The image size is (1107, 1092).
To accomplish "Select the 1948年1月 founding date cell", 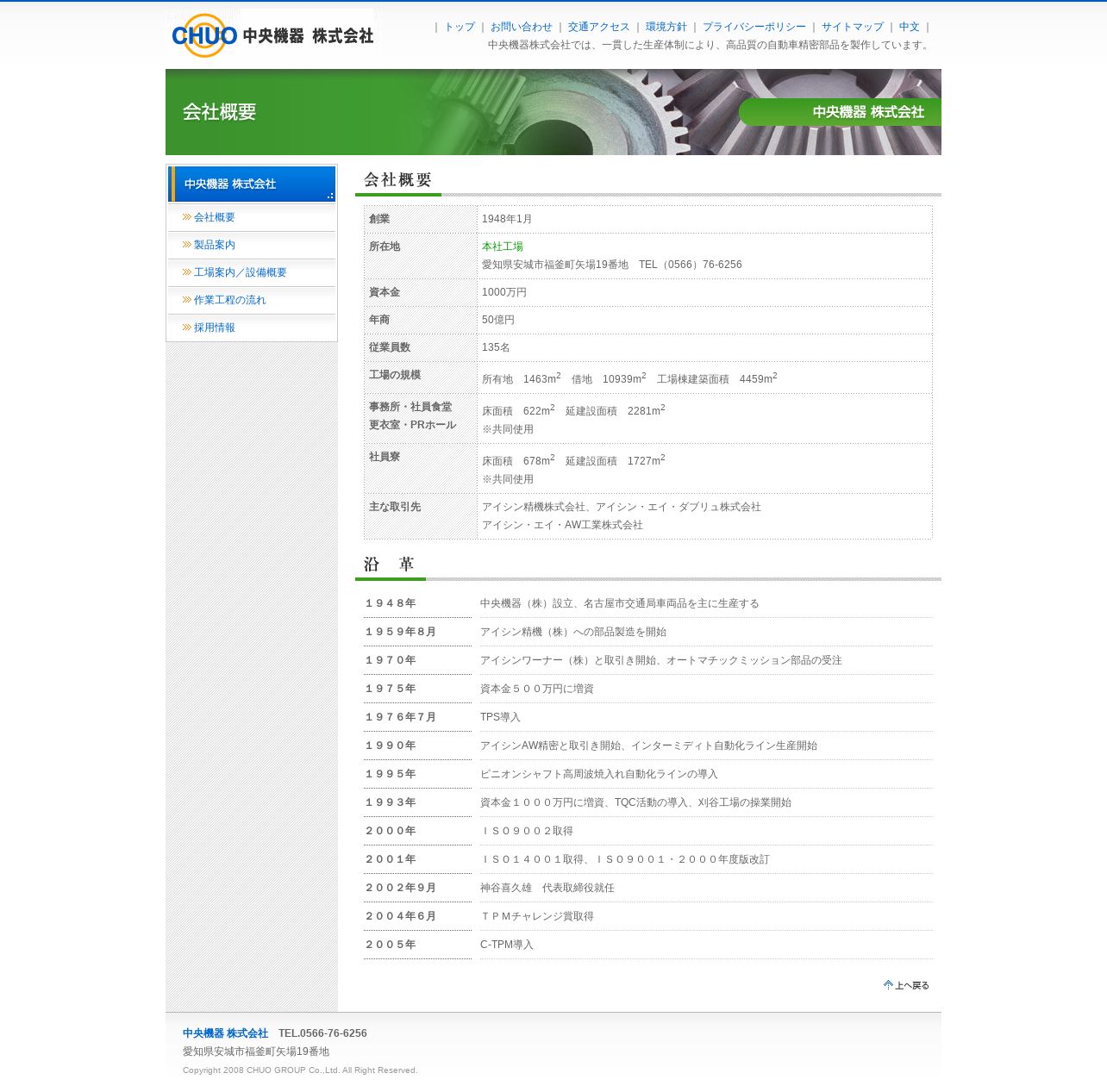I will (507, 219).
